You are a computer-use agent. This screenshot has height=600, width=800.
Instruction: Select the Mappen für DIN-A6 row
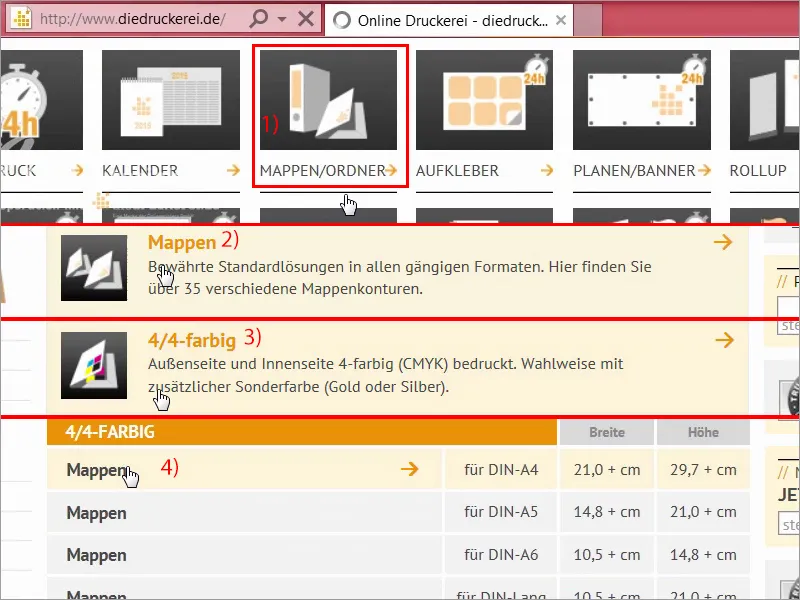click(x=398, y=555)
